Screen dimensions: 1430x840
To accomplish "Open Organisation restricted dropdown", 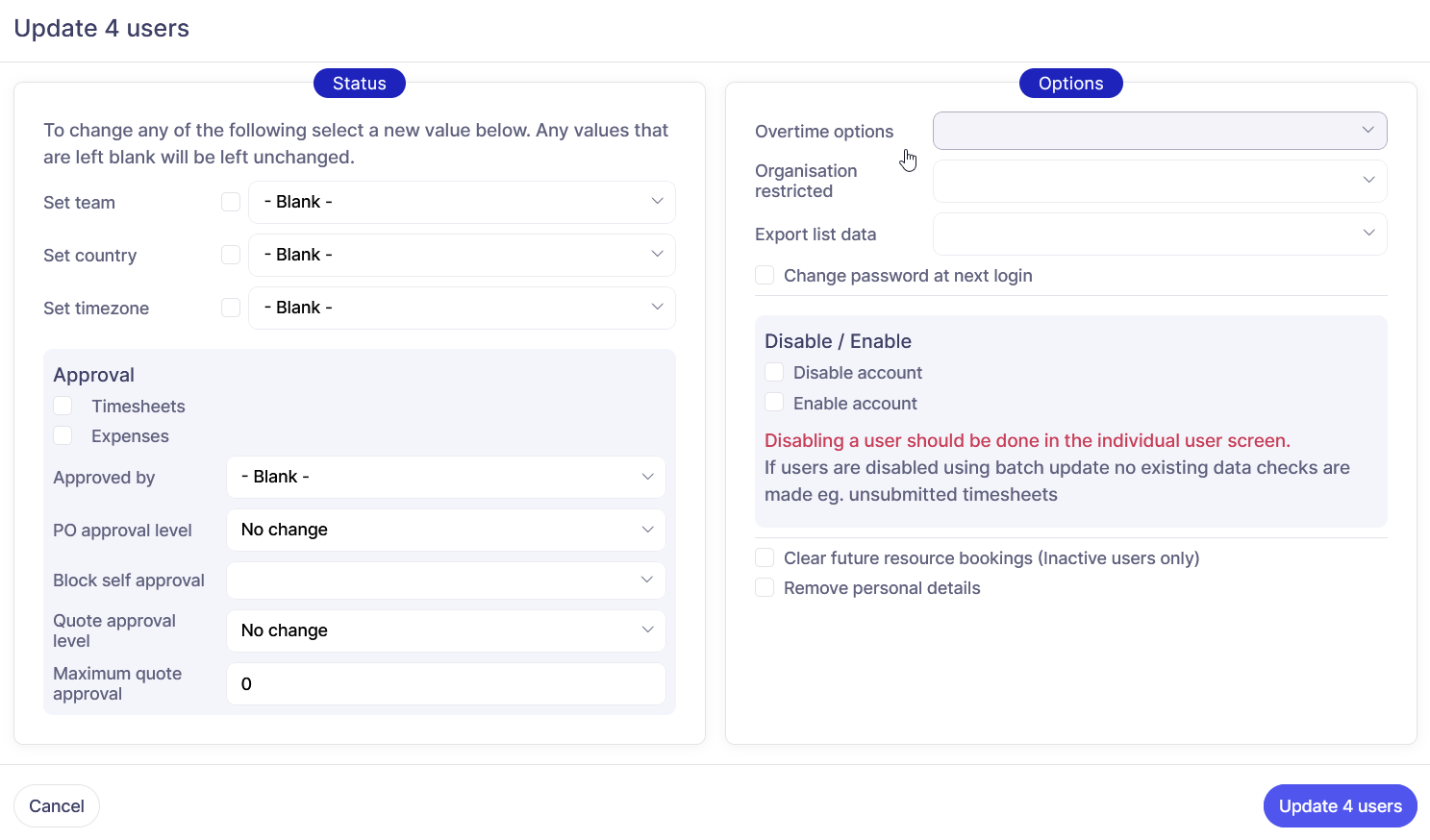I will [1159, 181].
